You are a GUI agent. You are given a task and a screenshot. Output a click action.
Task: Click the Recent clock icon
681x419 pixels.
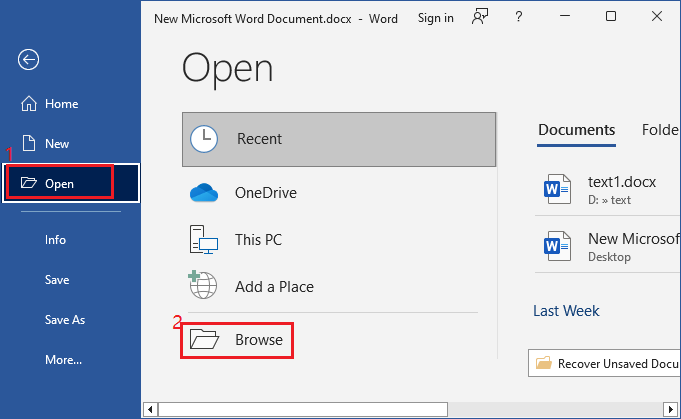204,139
